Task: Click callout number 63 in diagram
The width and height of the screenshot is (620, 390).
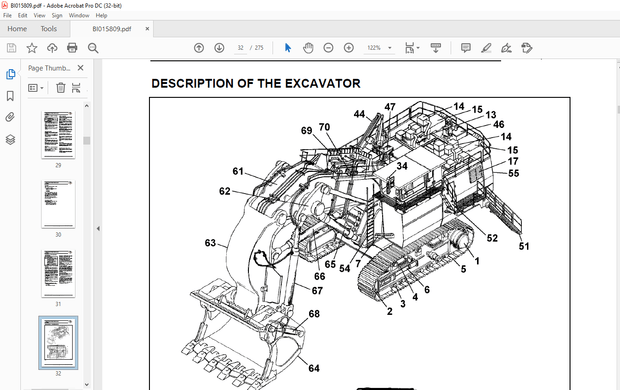Action: [210, 242]
